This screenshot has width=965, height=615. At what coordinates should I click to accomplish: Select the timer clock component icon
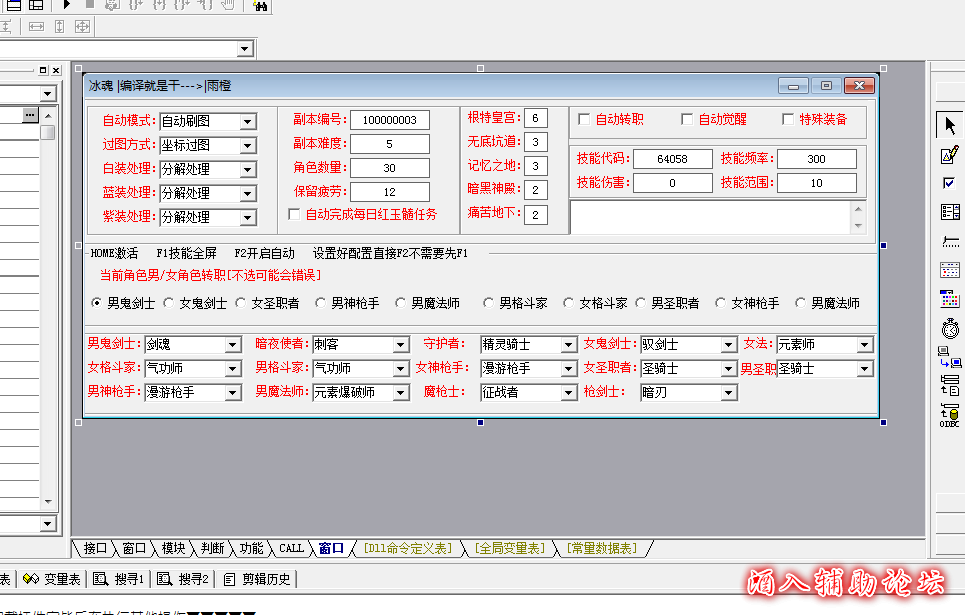coord(949,329)
